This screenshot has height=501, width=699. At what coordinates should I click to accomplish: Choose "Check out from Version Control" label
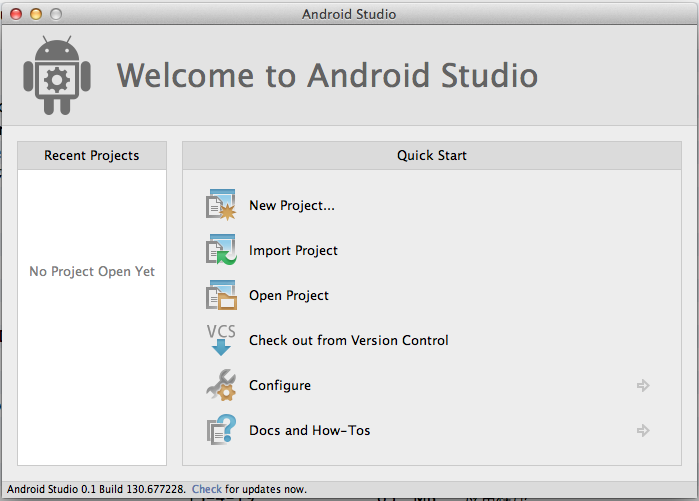(x=348, y=340)
